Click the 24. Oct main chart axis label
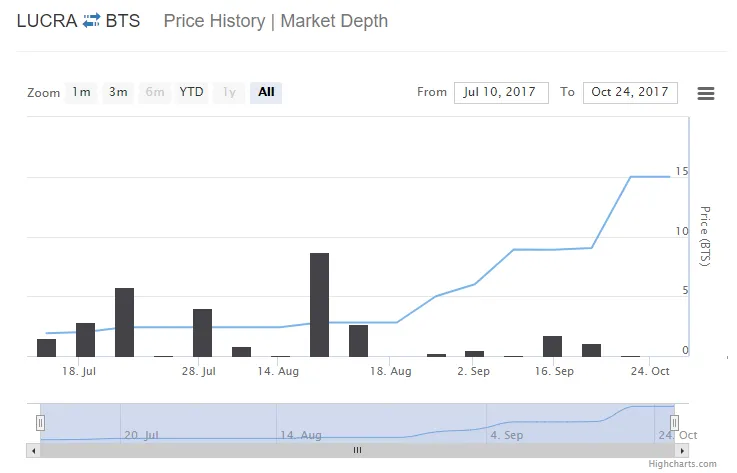This screenshot has height=473, width=737. click(650, 371)
